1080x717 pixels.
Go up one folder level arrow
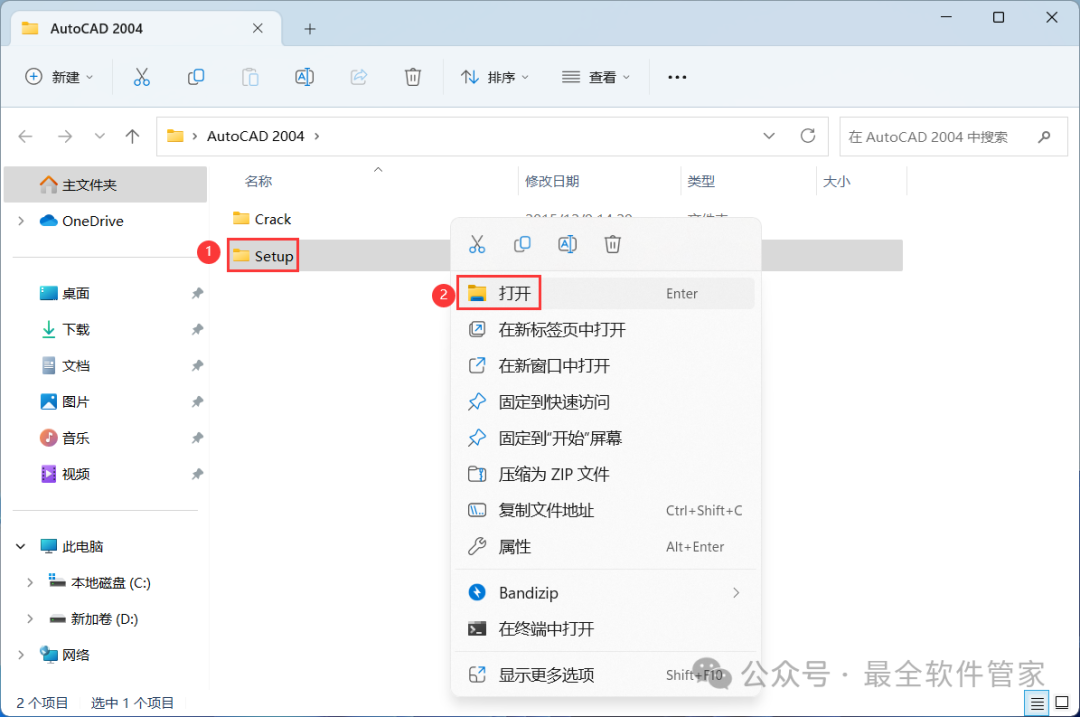coord(132,136)
